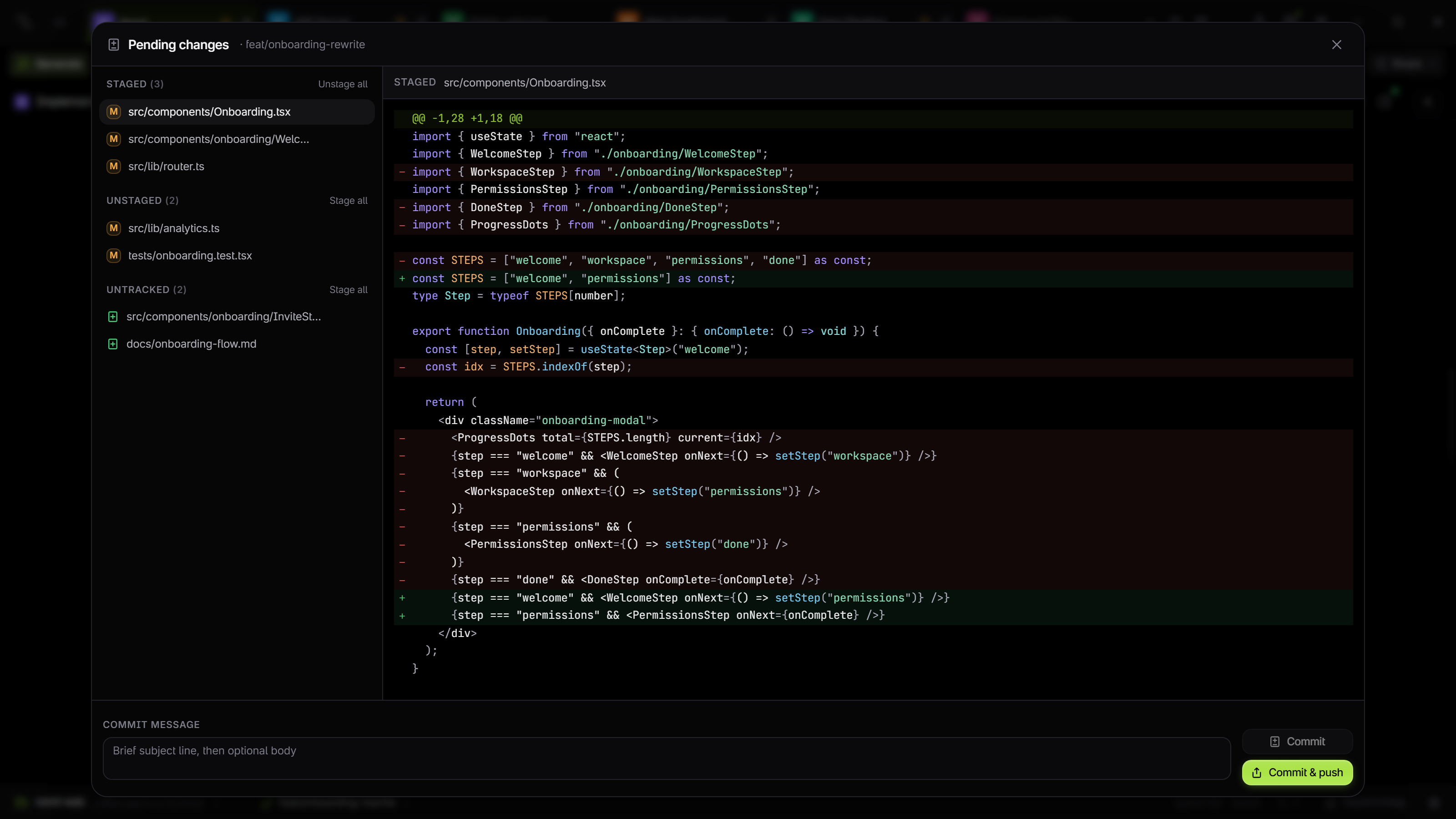The width and height of the screenshot is (1456, 819).
Task: Click the UNTRACKED (2) section heading
Action: click(x=147, y=289)
